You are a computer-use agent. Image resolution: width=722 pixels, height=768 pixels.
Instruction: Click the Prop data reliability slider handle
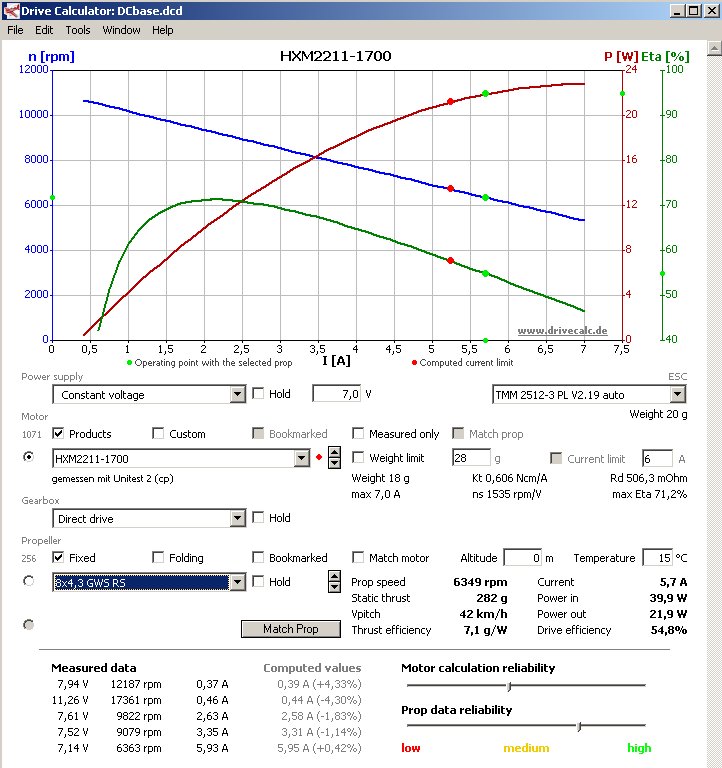point(579,726)
